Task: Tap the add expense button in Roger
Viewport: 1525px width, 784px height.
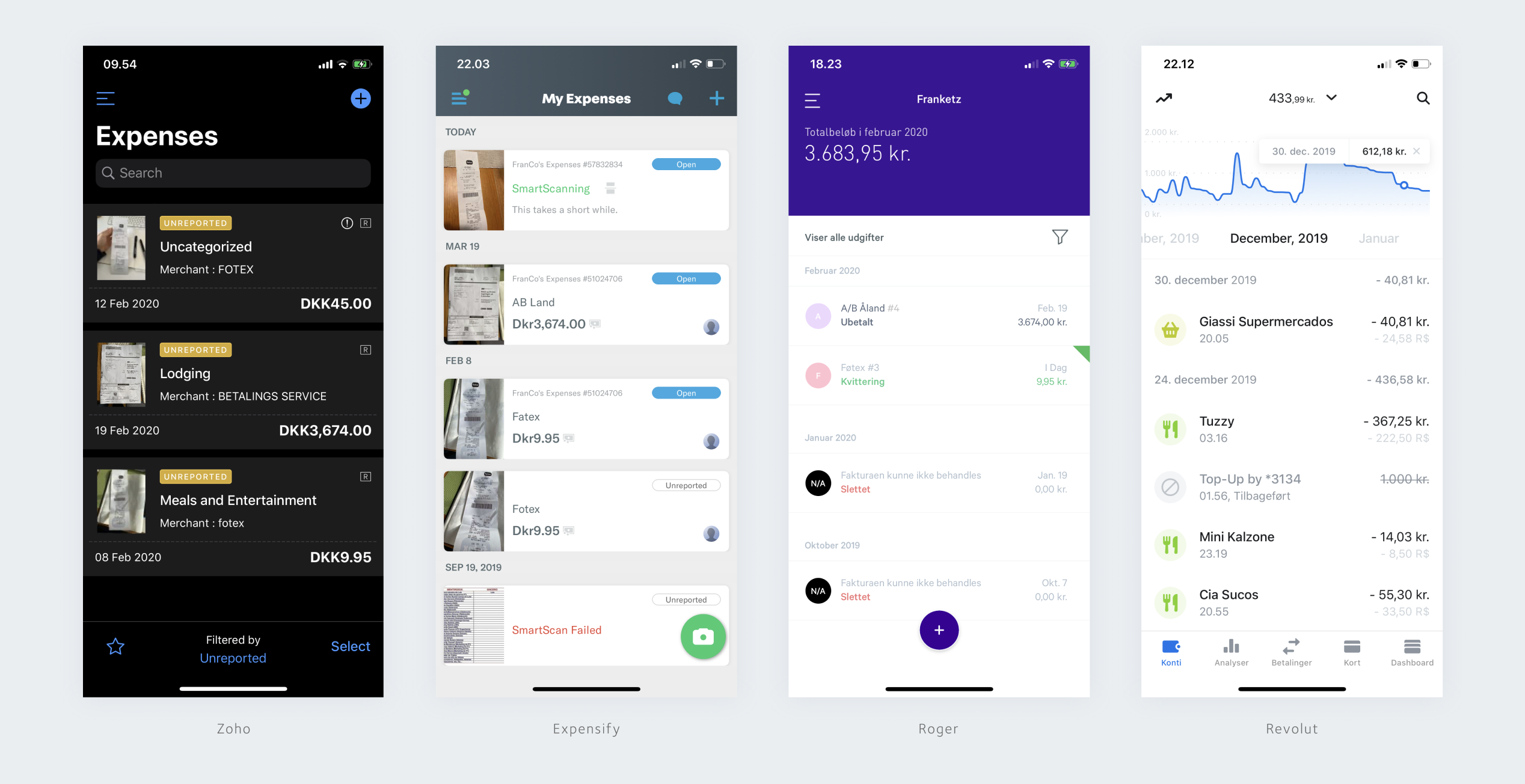Action: (939, 629)
